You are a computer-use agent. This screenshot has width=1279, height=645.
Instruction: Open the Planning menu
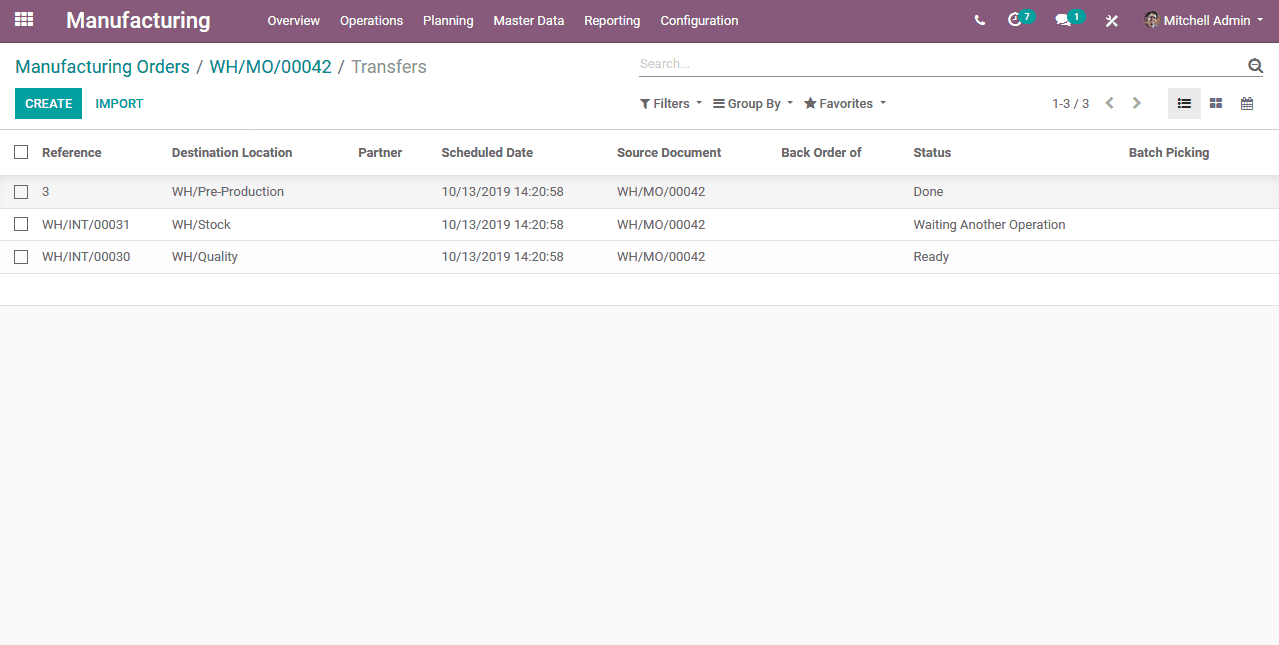448,21
